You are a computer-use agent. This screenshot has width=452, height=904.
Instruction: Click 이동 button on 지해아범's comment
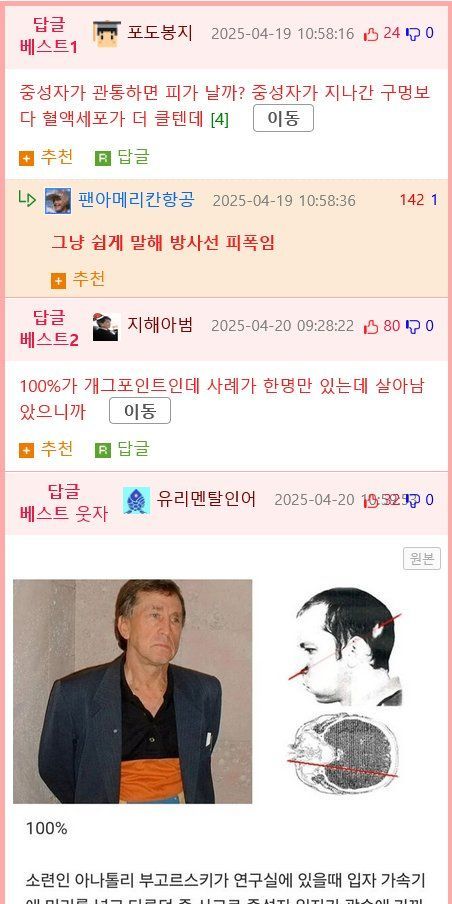(140, 410)
